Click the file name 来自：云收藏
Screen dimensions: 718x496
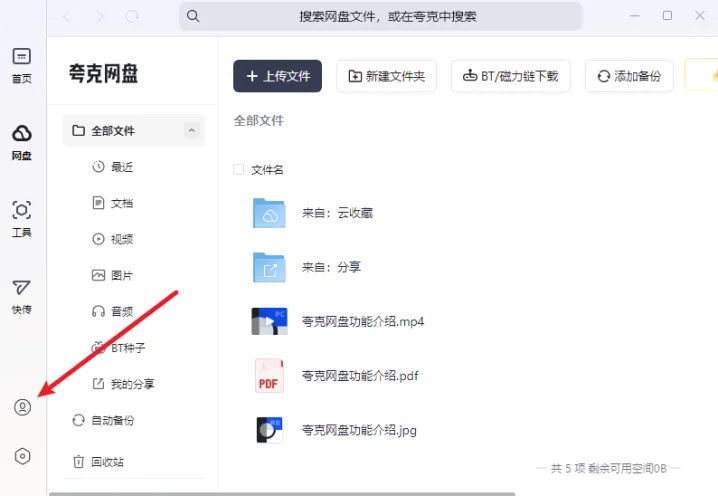[x=337, y=213]
